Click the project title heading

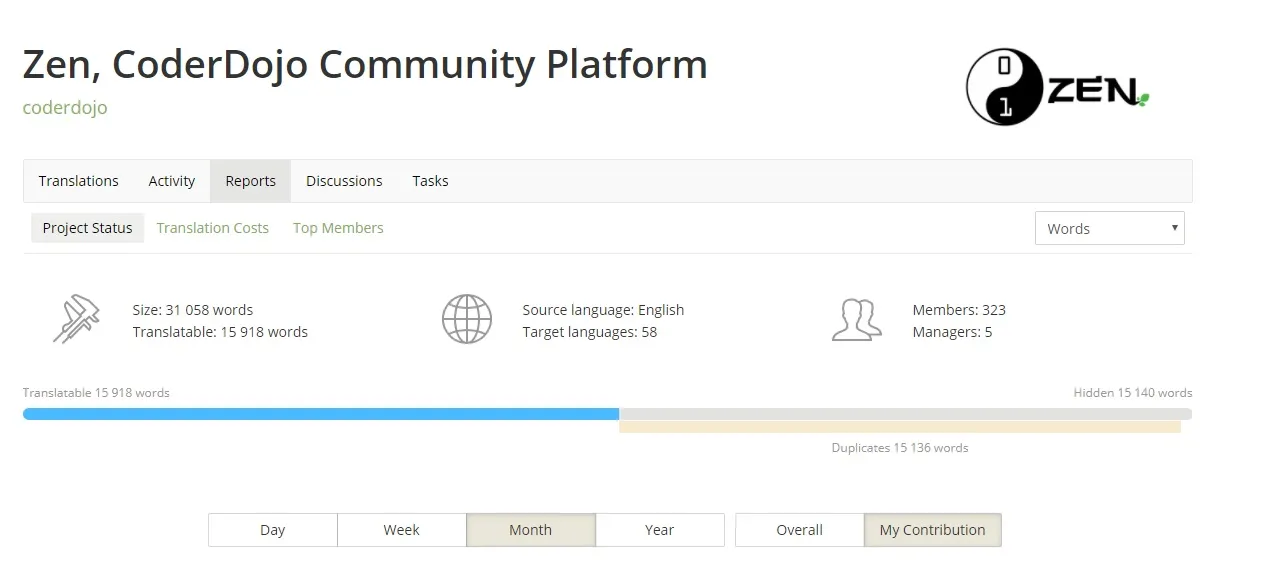pos(365,64)
